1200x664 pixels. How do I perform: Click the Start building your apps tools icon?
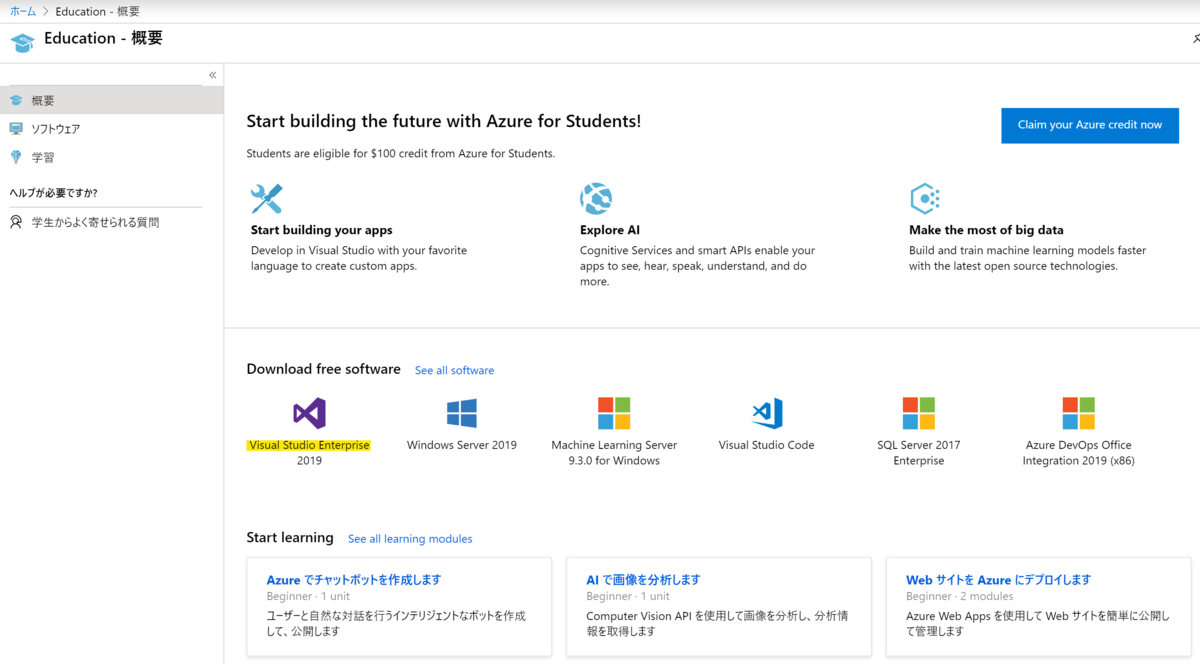[267, 197]
